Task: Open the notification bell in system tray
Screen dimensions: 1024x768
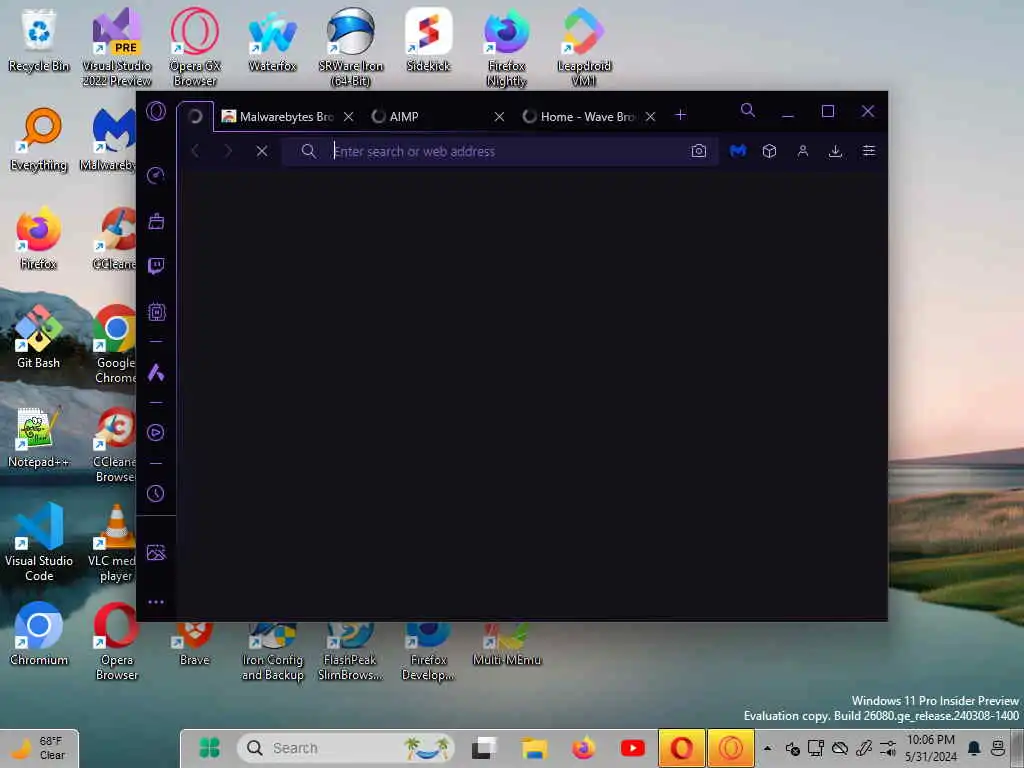Action: [974, 748]
